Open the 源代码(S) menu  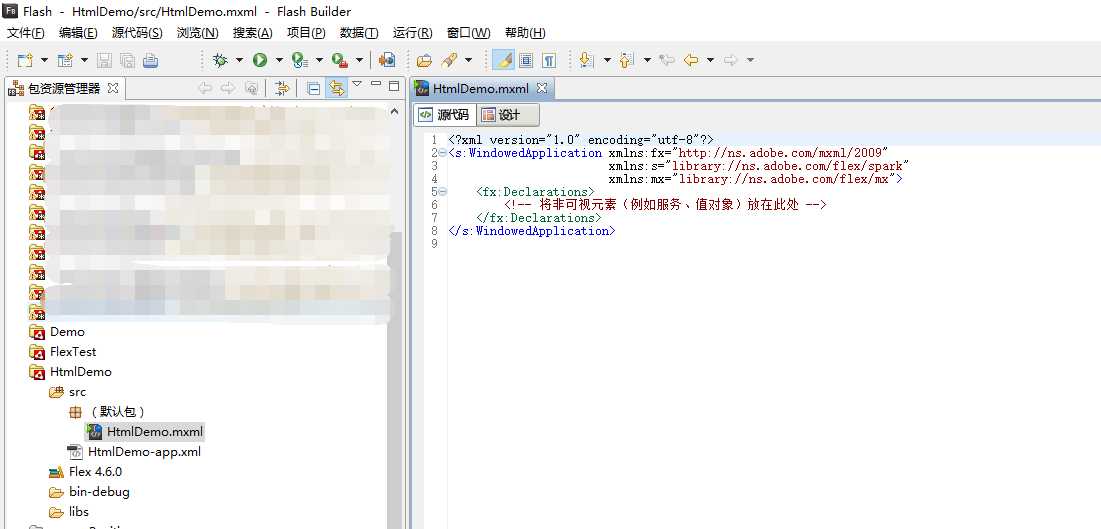coord(137,33)
